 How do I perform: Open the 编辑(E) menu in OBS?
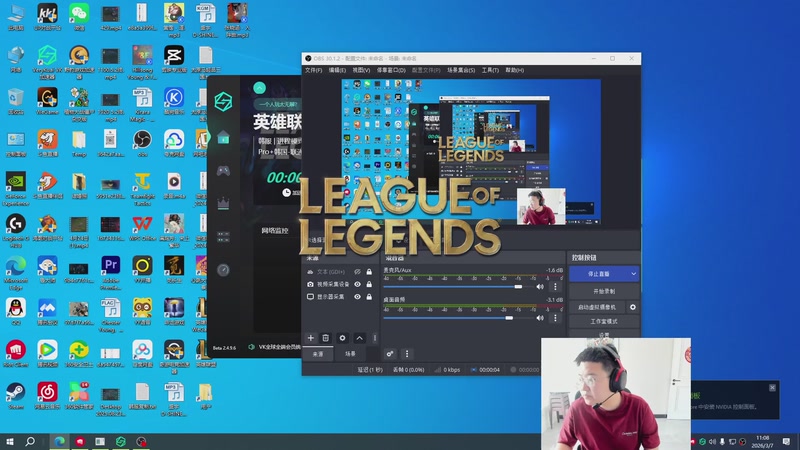(337, 70)
